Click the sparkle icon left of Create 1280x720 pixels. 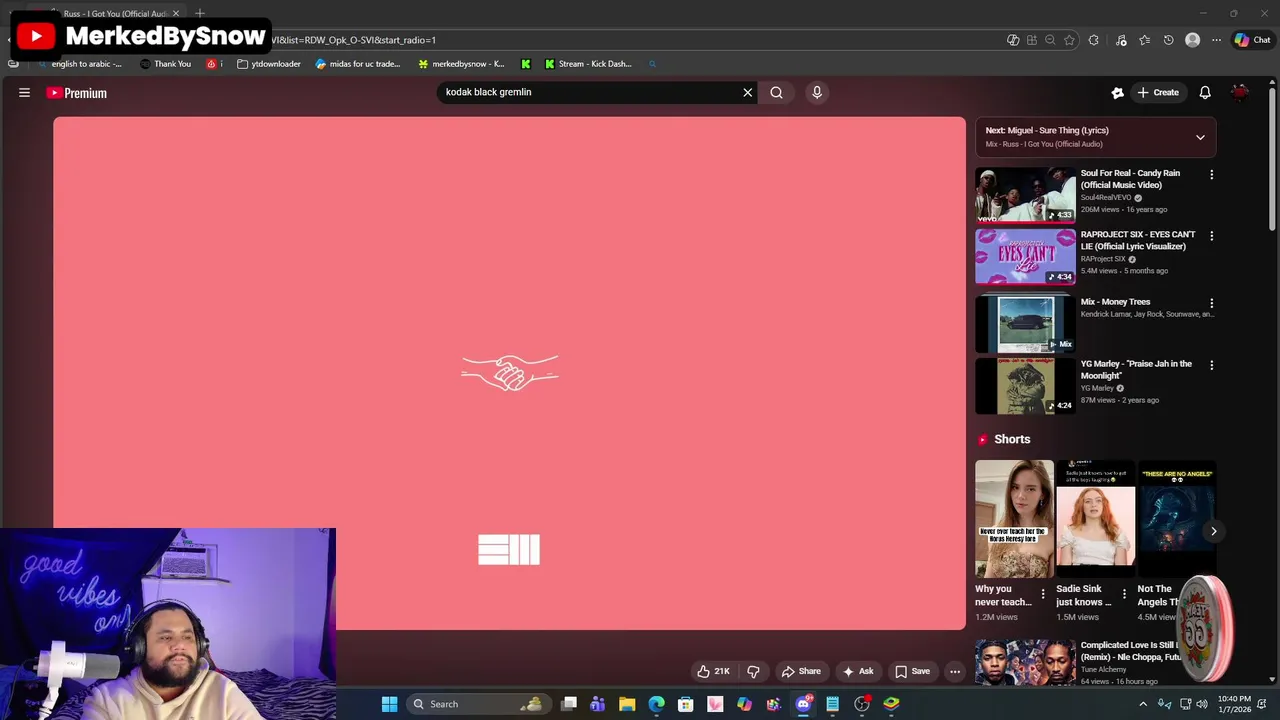[x=1117, y=92]
